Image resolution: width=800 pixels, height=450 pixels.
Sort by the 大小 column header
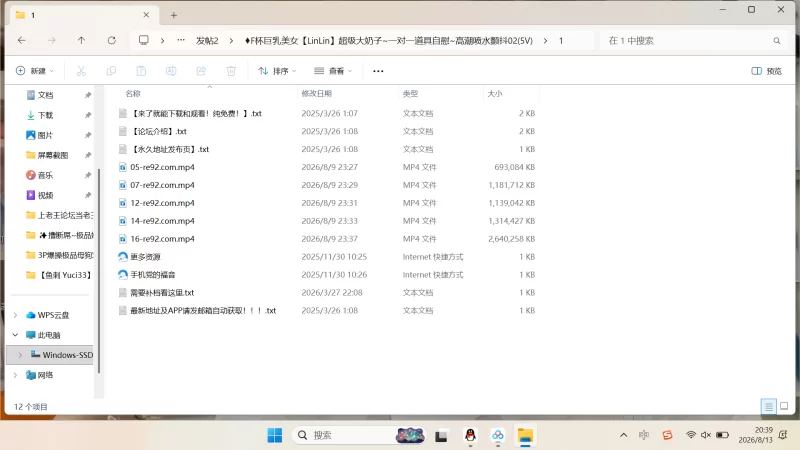click(495, 93)
